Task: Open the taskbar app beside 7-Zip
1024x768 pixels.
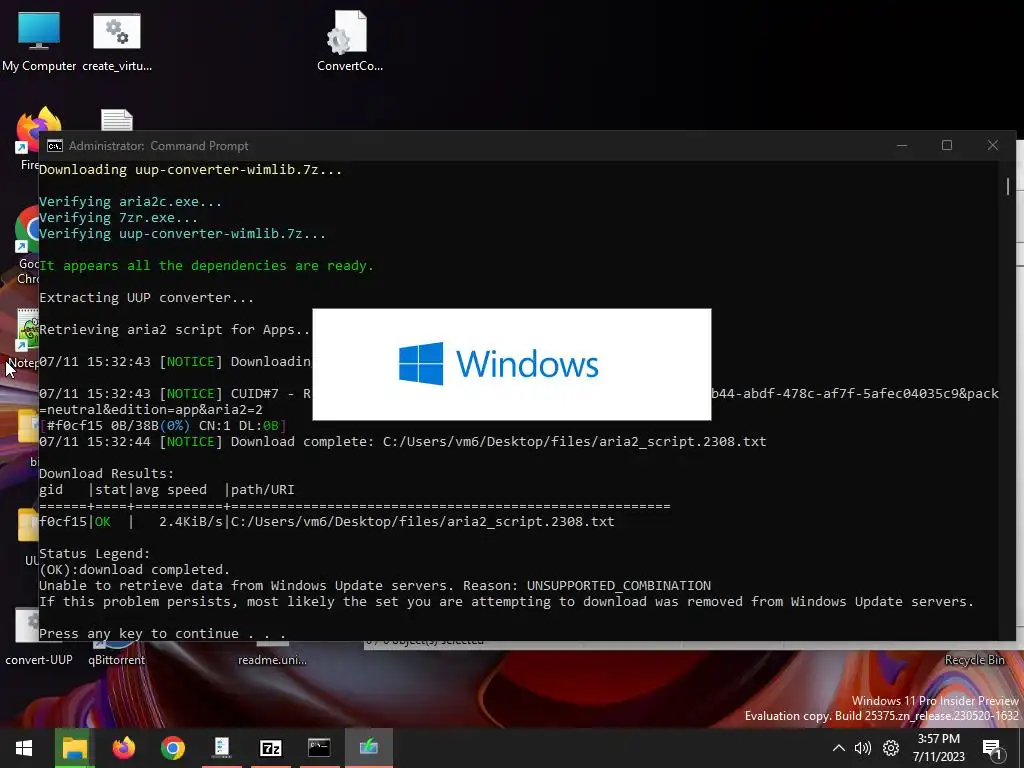Action: (x=221, y=748)
